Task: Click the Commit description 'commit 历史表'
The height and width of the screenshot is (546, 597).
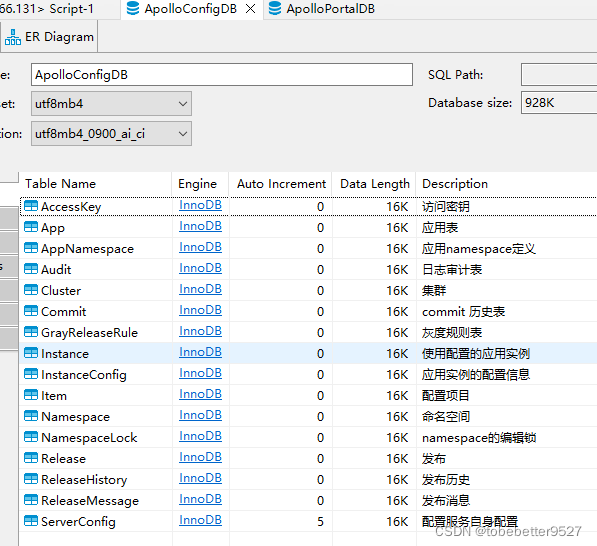Action: [x=463, y=312]
